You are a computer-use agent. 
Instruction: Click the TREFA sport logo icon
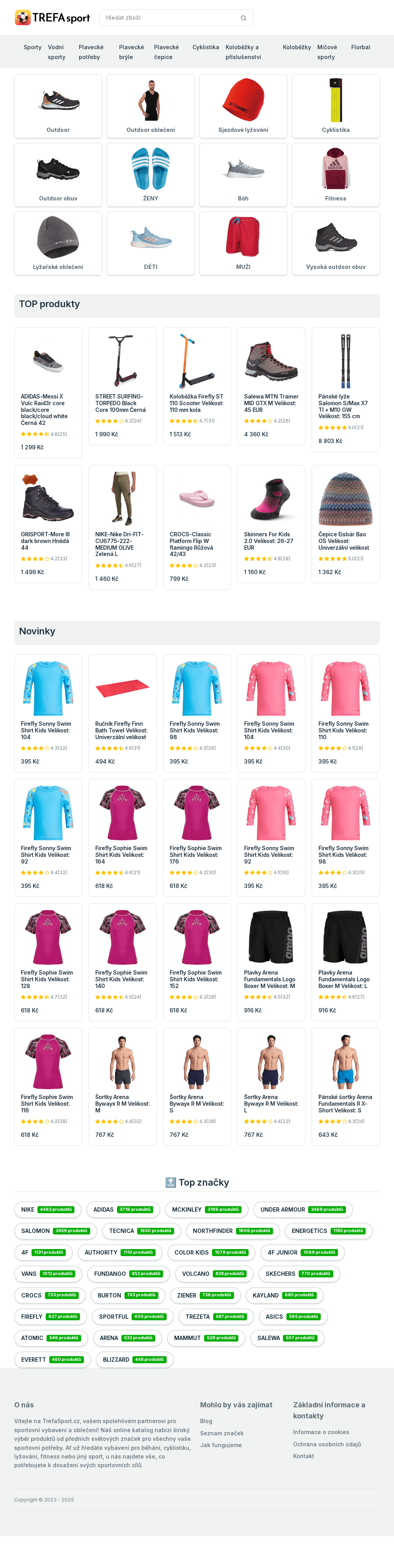pos(22,18)
